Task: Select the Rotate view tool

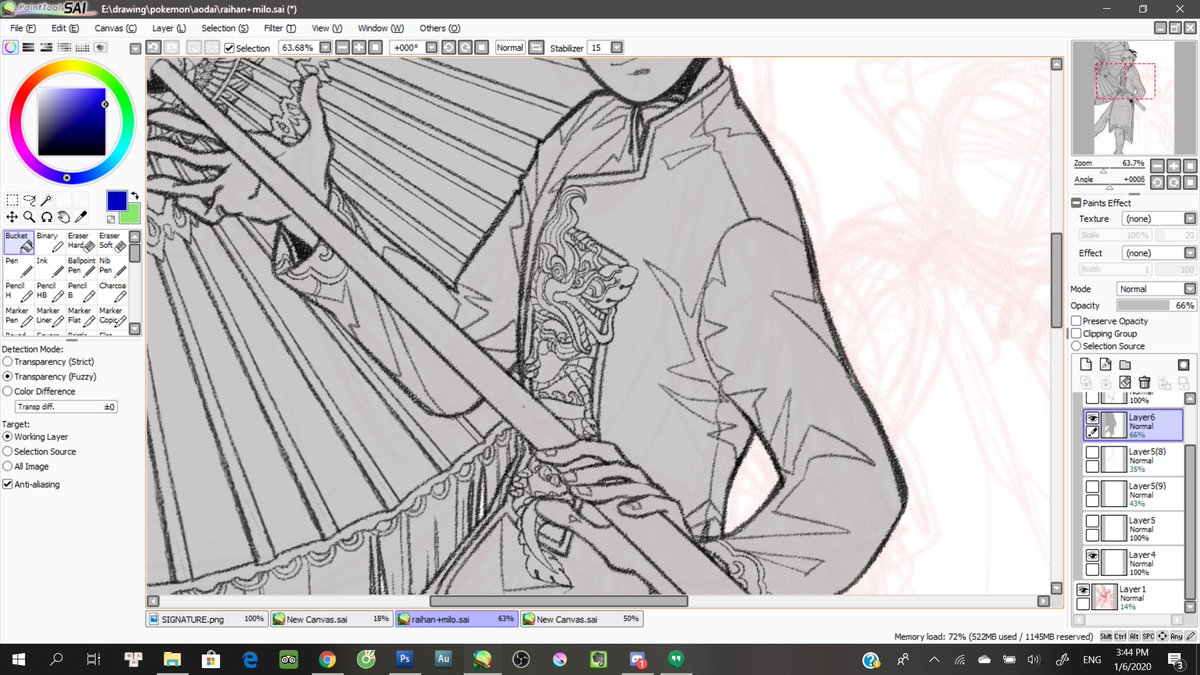Action: coord(46,216)
